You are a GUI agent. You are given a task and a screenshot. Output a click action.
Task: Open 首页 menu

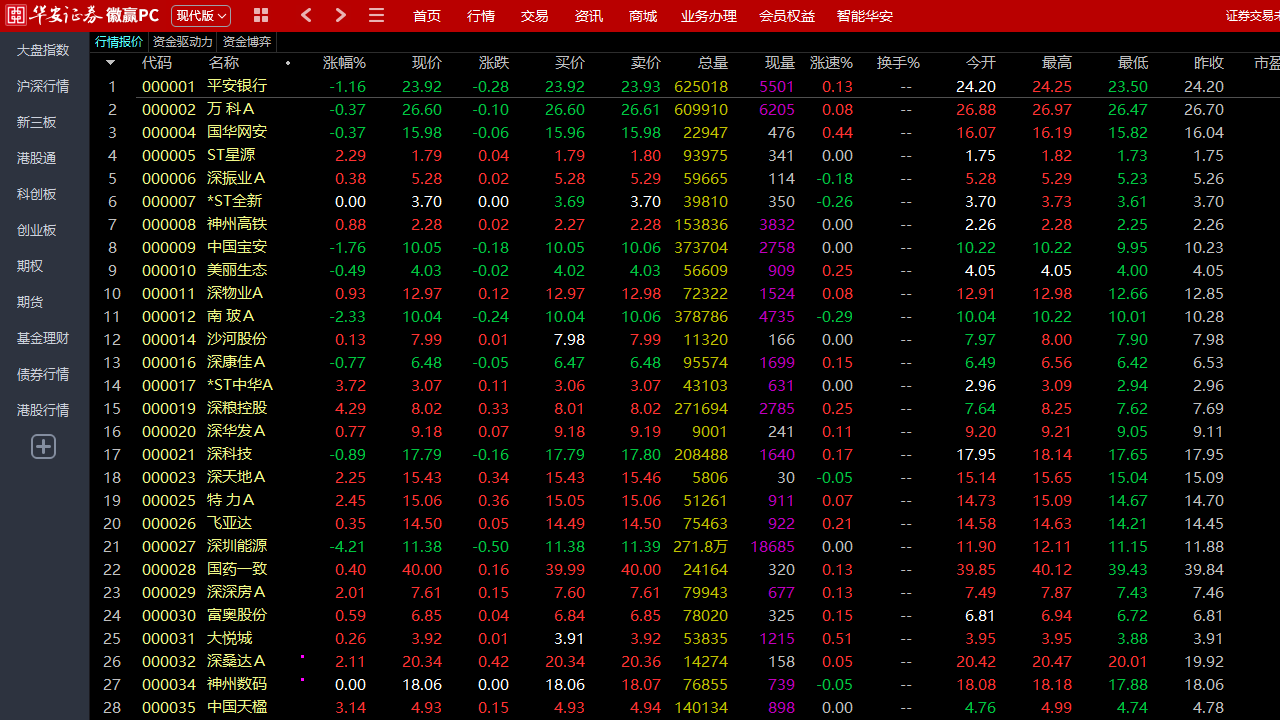point(427,16)
